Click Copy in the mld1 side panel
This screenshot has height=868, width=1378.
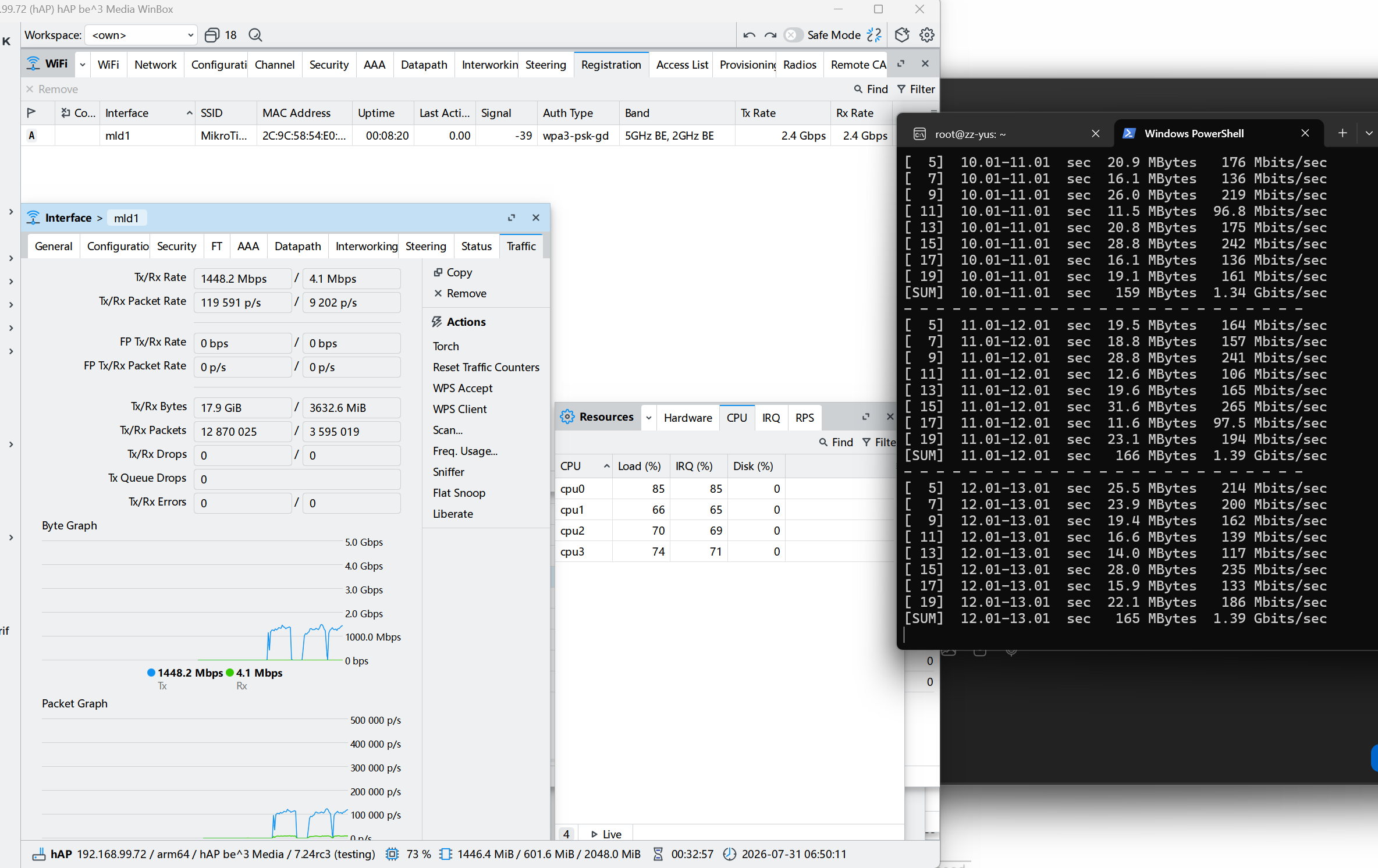pyautogui.click(x=453, y=272)
